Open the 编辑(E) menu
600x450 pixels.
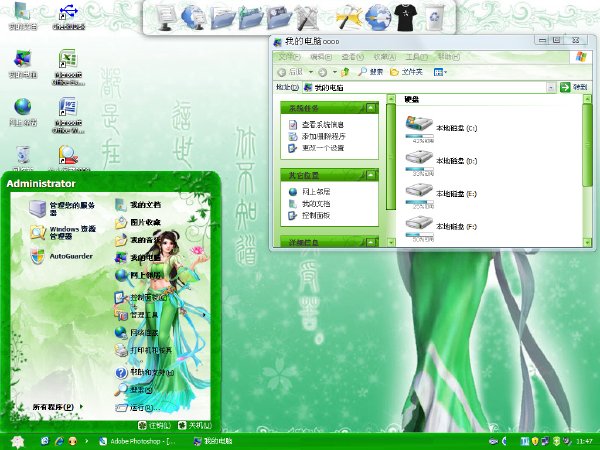(321, 57)
